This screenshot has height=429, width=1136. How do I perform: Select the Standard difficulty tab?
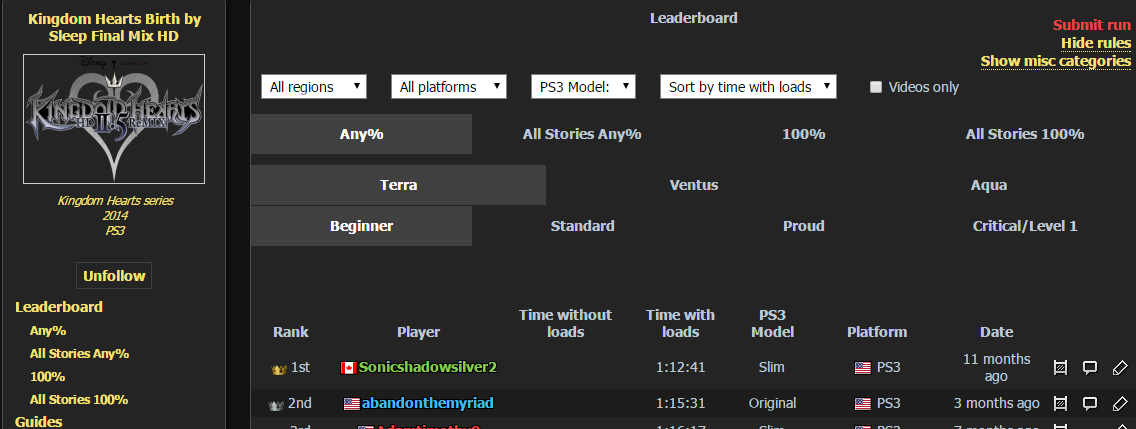[582, 226]
